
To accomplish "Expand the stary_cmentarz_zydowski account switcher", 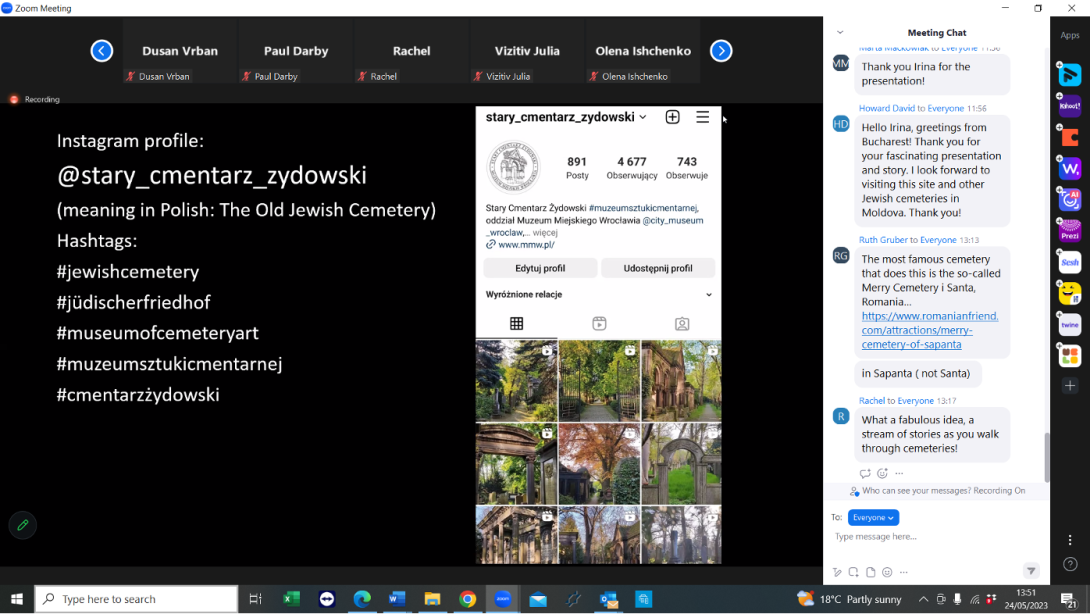I will pos(643,117).
